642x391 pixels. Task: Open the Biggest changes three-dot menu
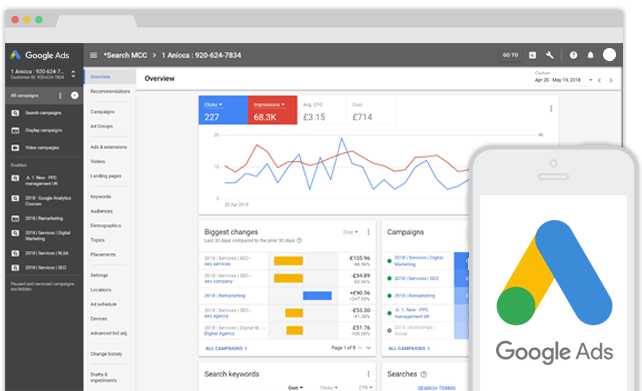pyautogui.click(x=368, y=232)
